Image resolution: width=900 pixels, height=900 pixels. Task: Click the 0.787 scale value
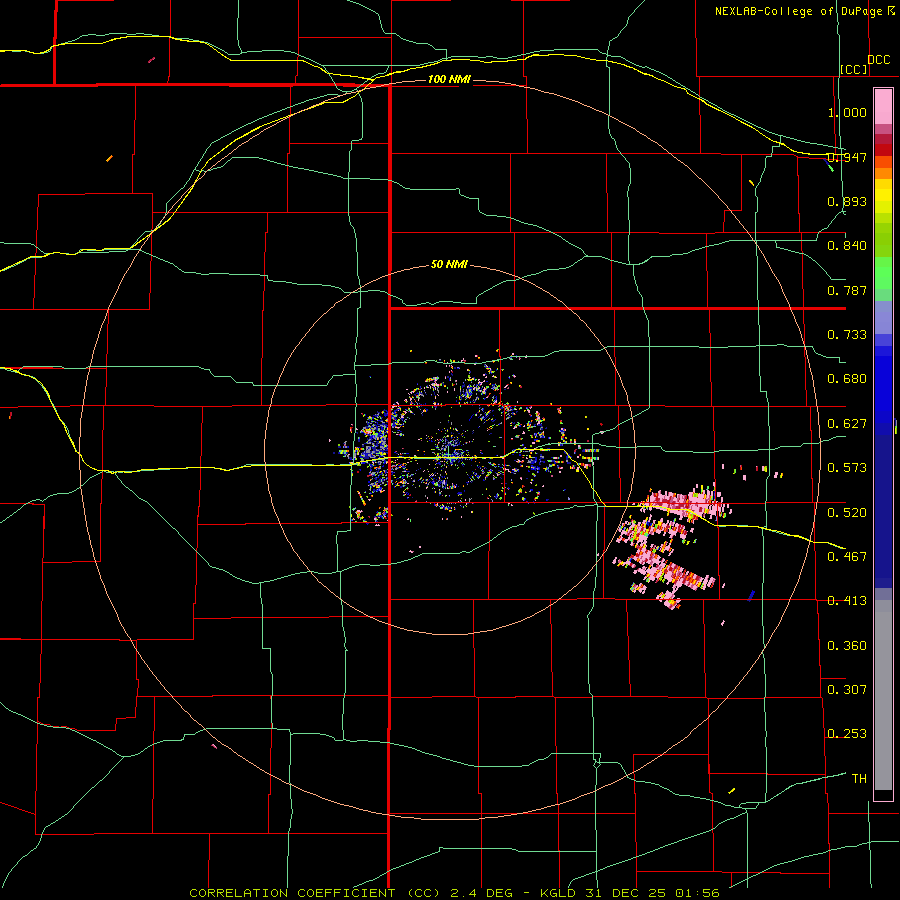847,290
